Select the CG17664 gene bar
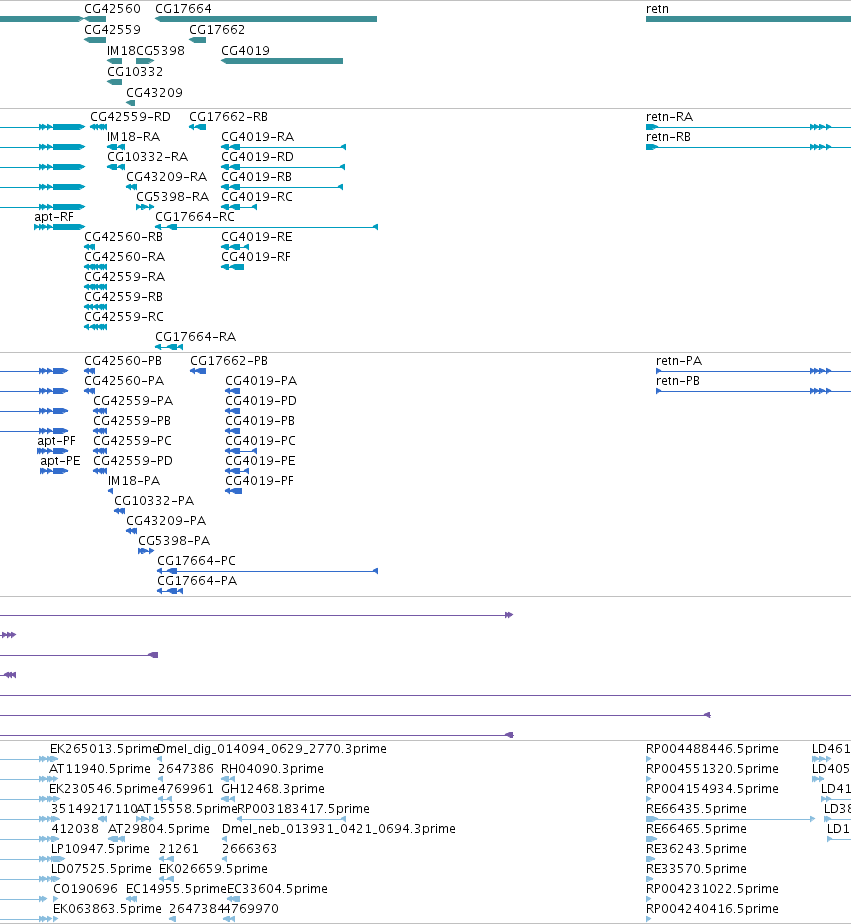 (x=266, y=19)
